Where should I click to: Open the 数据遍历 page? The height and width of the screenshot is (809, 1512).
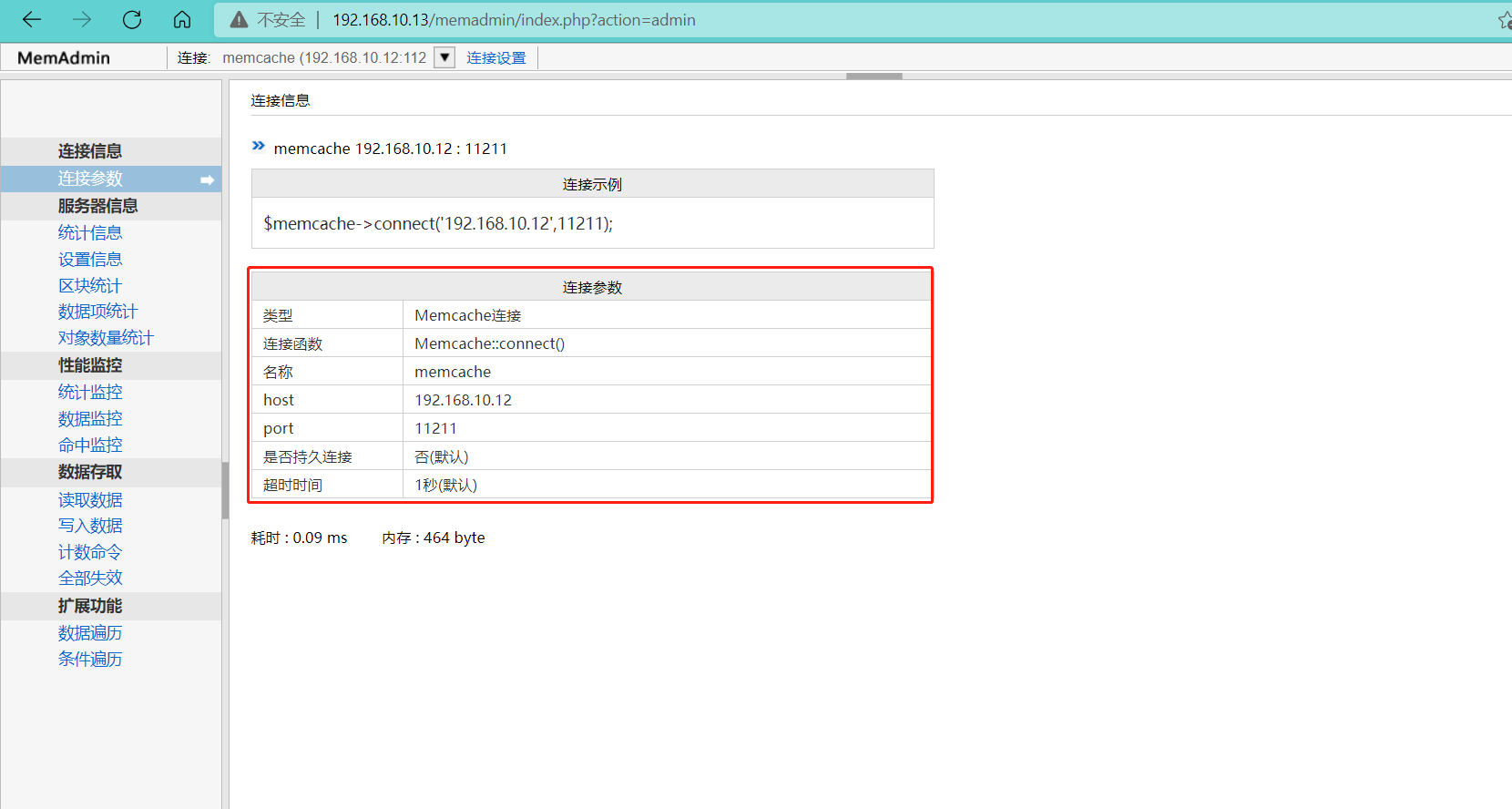tap(90, 633)
